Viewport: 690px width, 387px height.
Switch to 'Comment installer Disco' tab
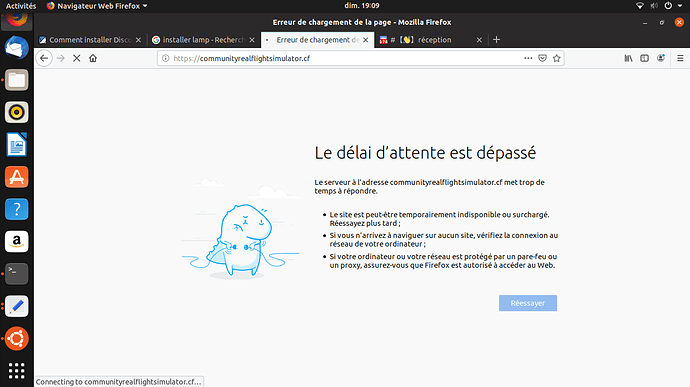(x=90, y=40)
